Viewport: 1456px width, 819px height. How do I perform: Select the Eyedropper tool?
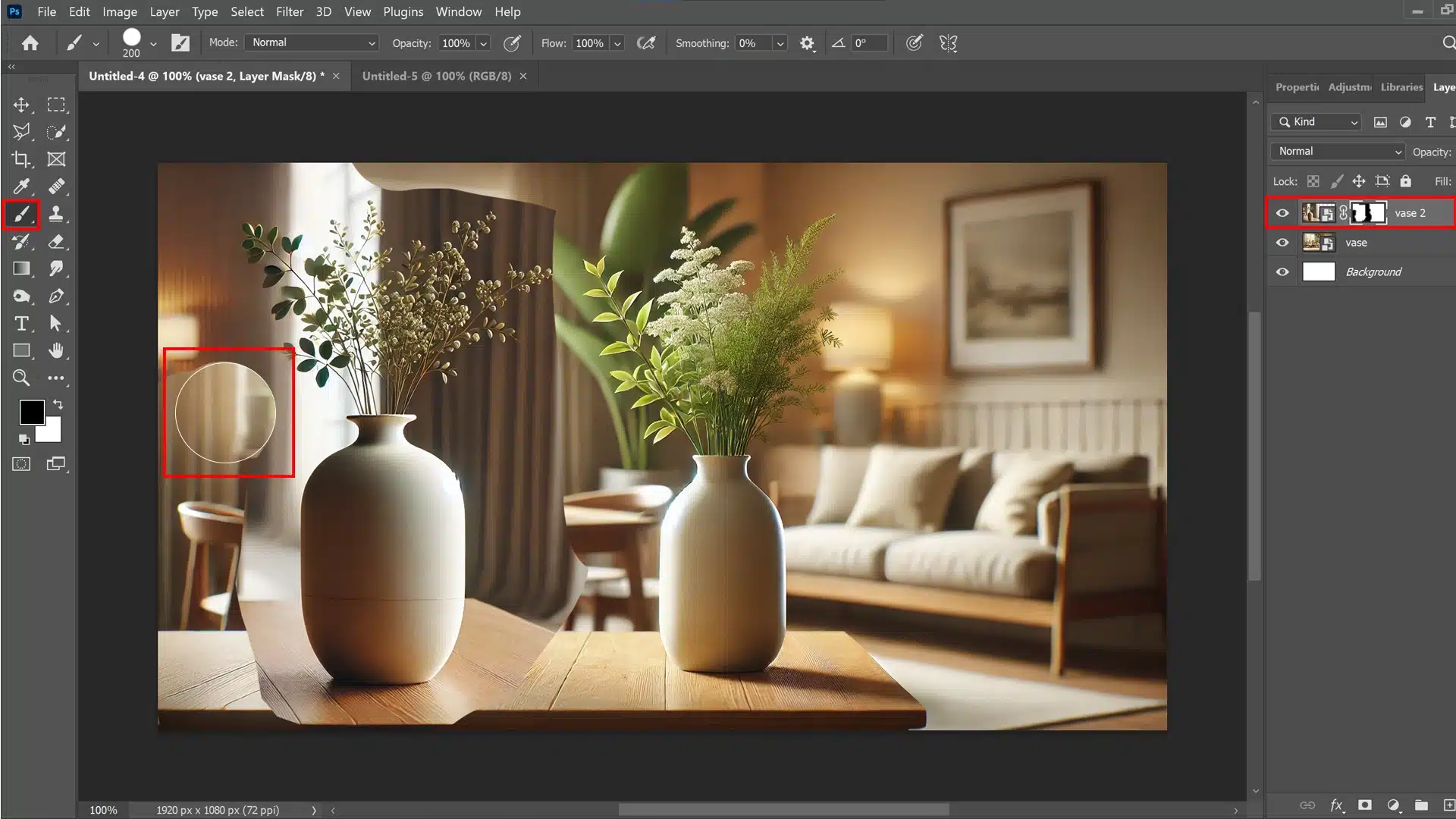click(x=21, y=187)
